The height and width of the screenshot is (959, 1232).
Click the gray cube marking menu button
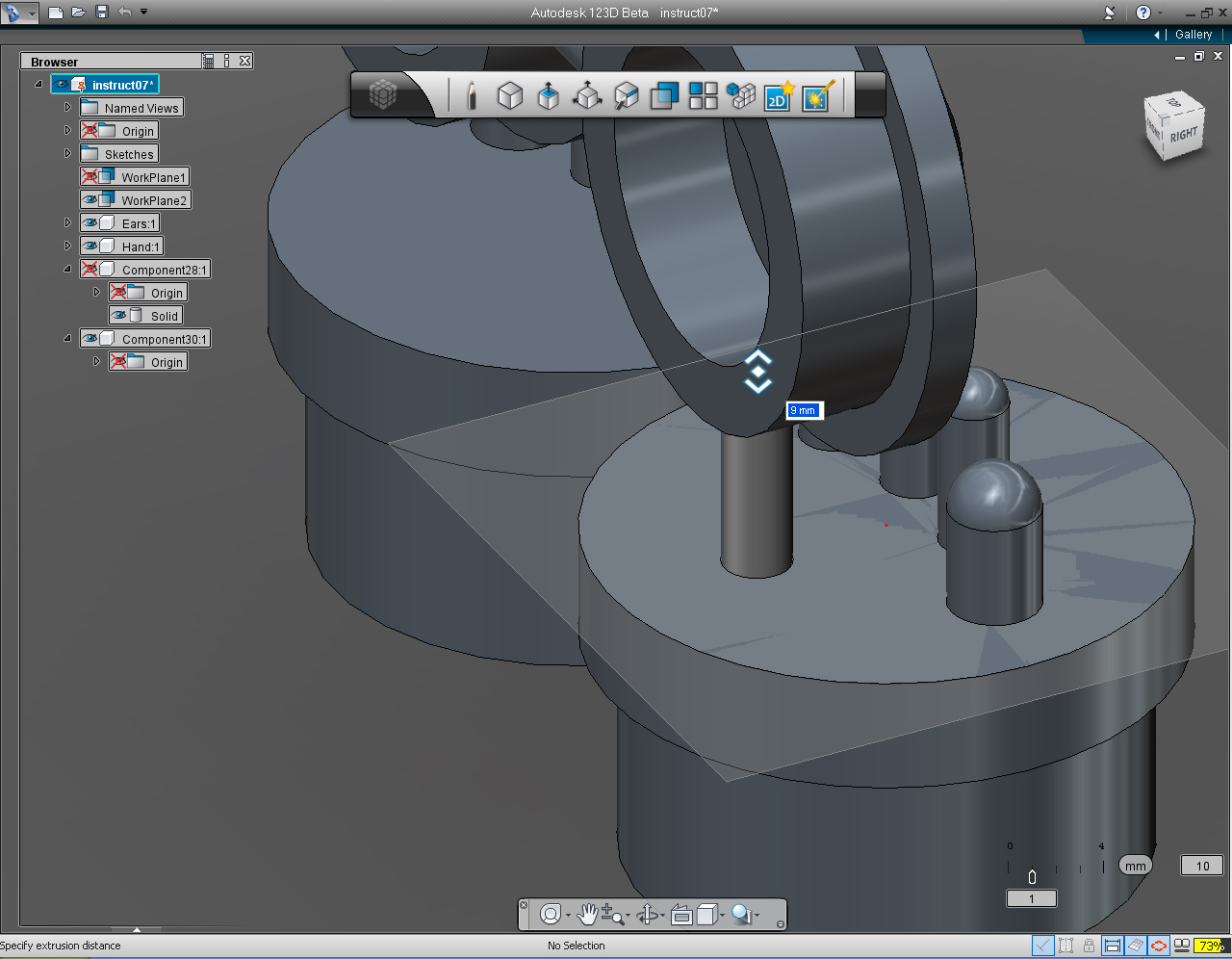[383, 94]
